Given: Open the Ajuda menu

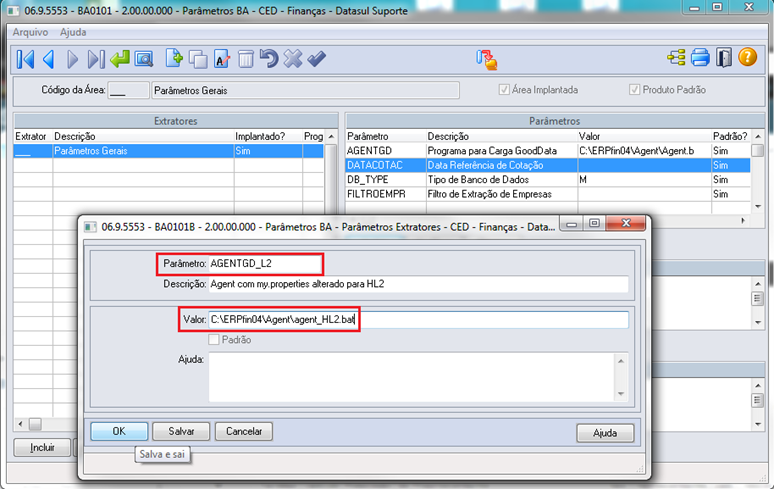Looking at the screenshot, I should coord(73,32).
